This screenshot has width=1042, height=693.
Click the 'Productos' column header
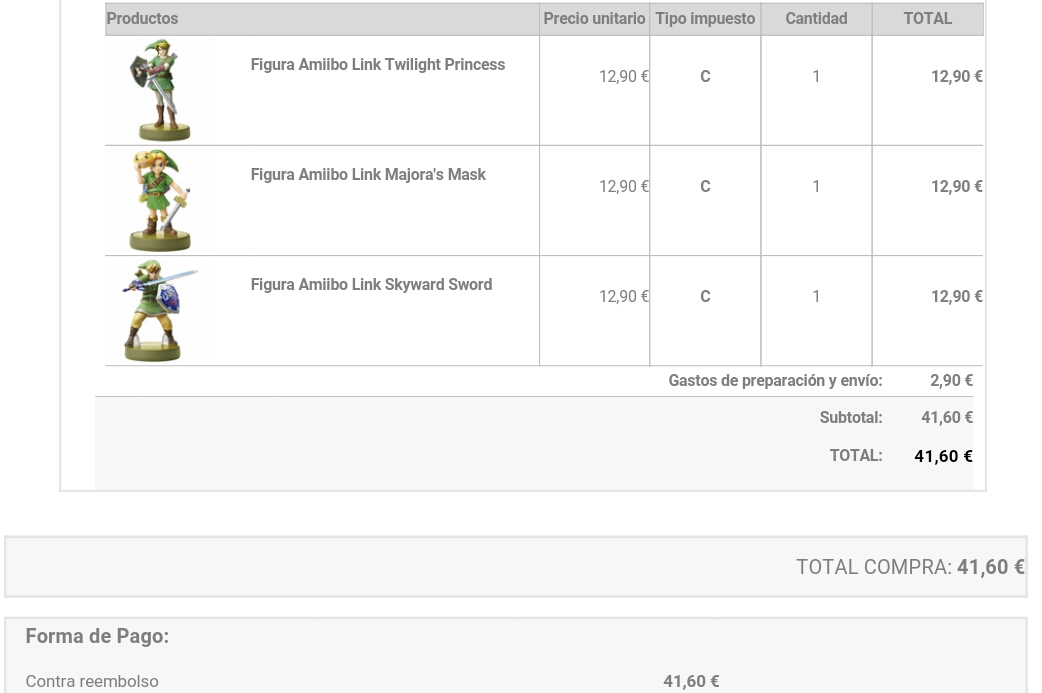pyautogui.click(x=142, y=19)
